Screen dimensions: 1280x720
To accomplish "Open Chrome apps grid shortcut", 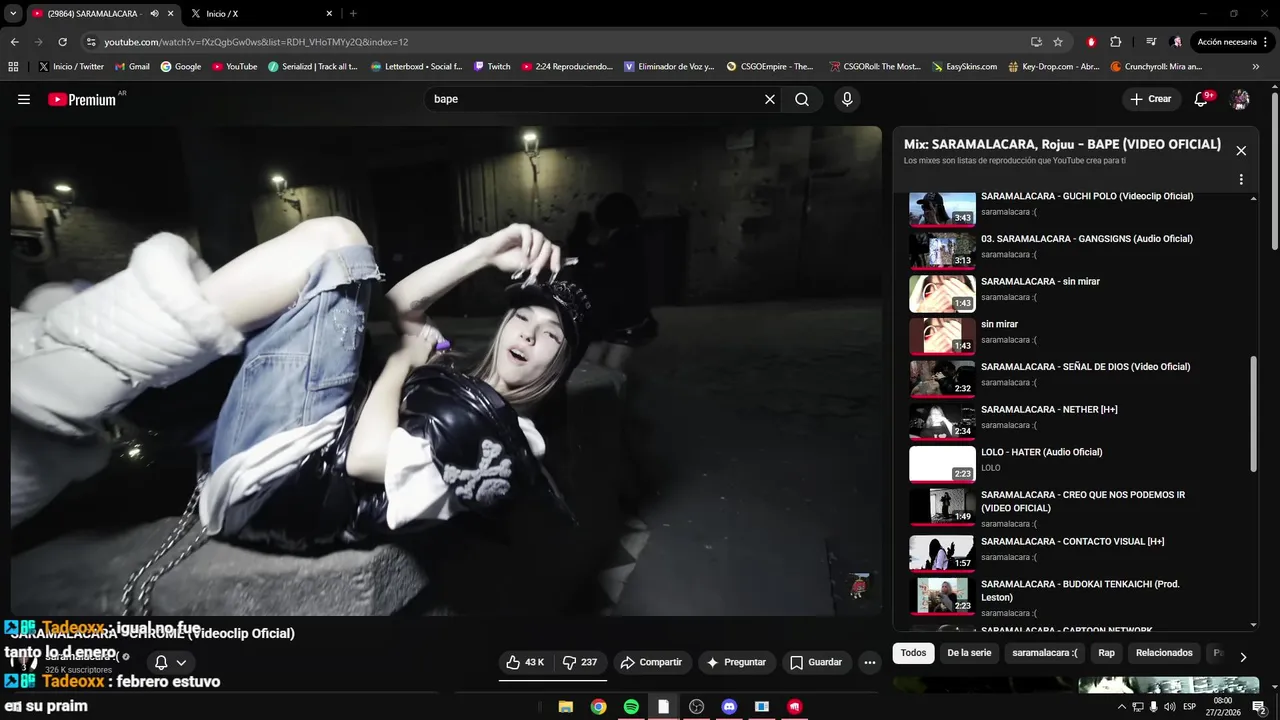I will [13, 67].
